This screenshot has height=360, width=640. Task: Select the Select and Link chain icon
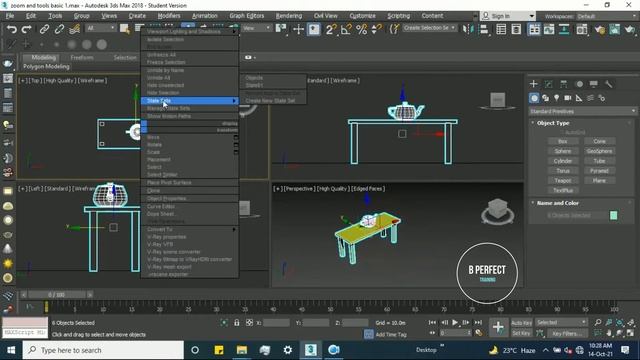44,29
